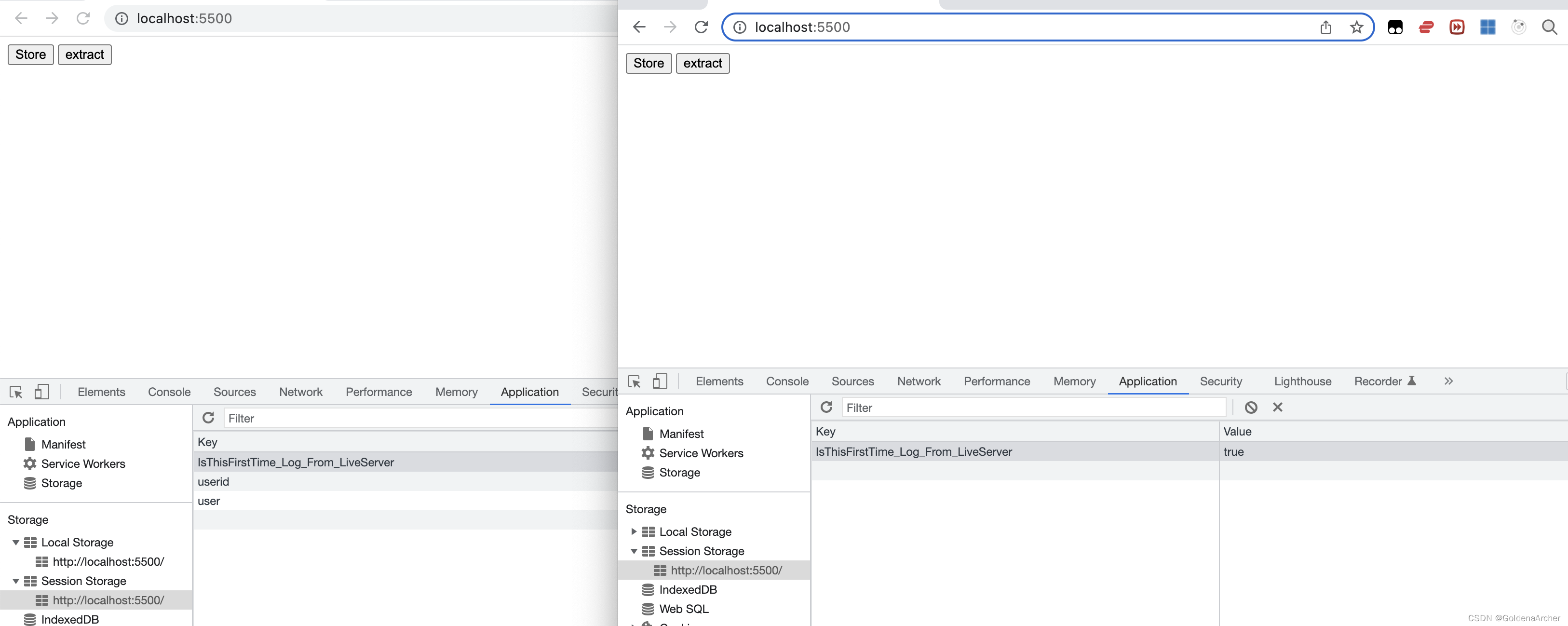Screen dimensions: 1568x626
Task: Refresh the right panel's storage table
Action: tap(826, 408)
